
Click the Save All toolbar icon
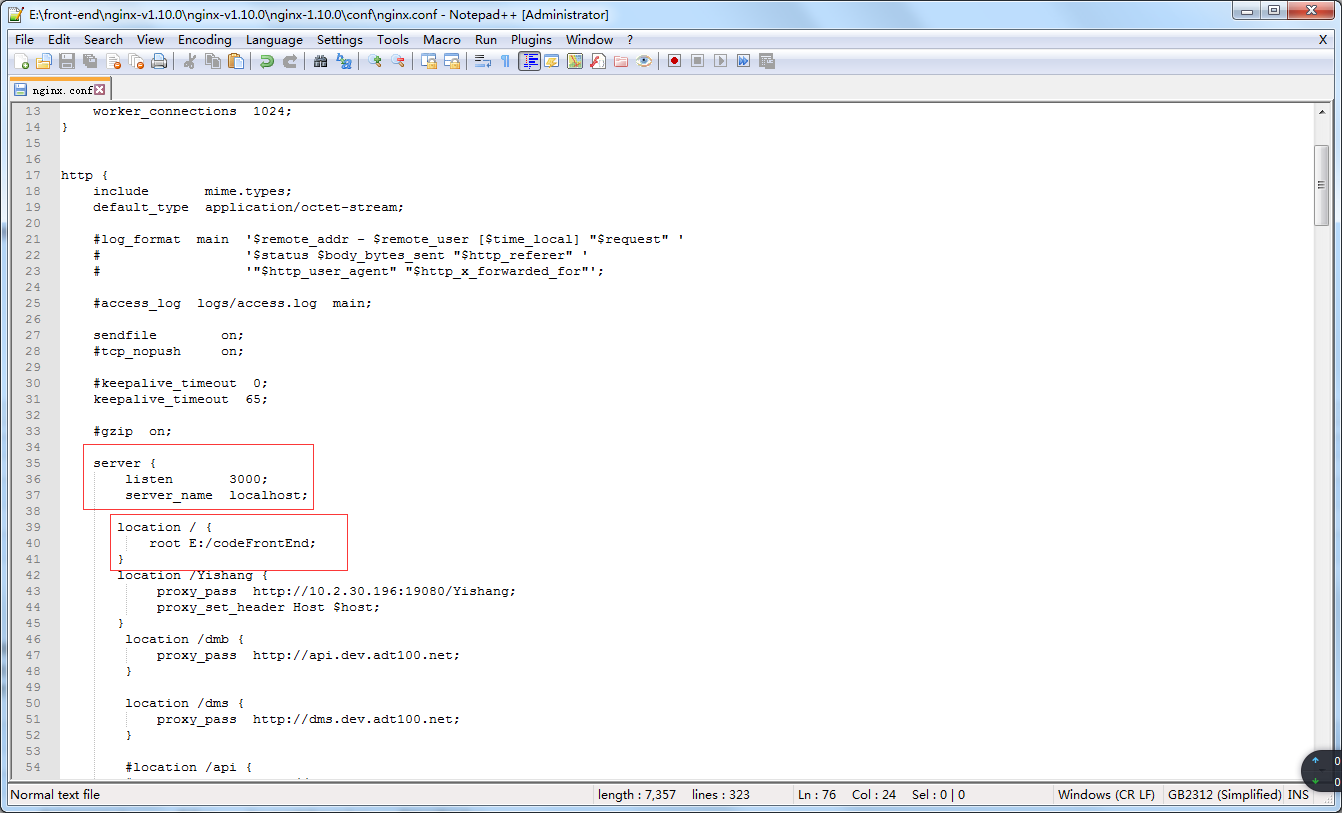90,61
